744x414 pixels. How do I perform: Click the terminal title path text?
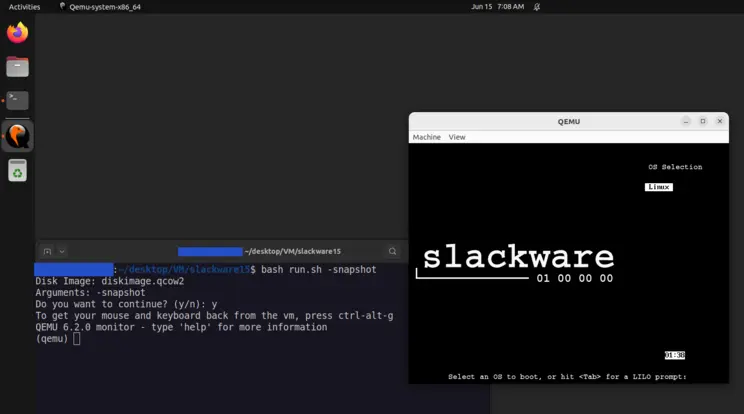(292, 251)
